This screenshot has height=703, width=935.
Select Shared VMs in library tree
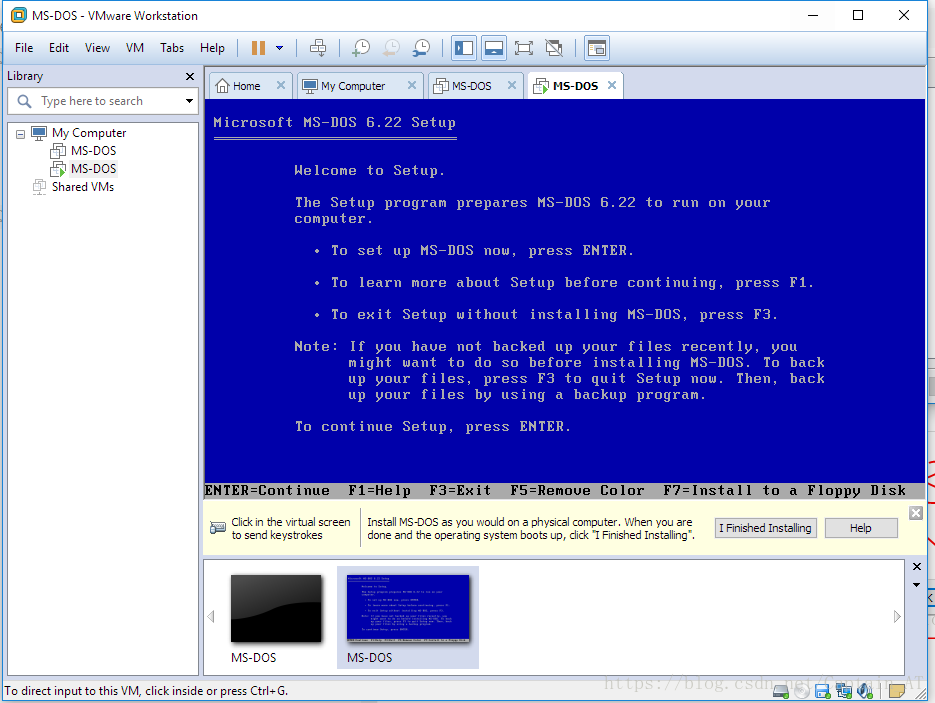point(82,187)
